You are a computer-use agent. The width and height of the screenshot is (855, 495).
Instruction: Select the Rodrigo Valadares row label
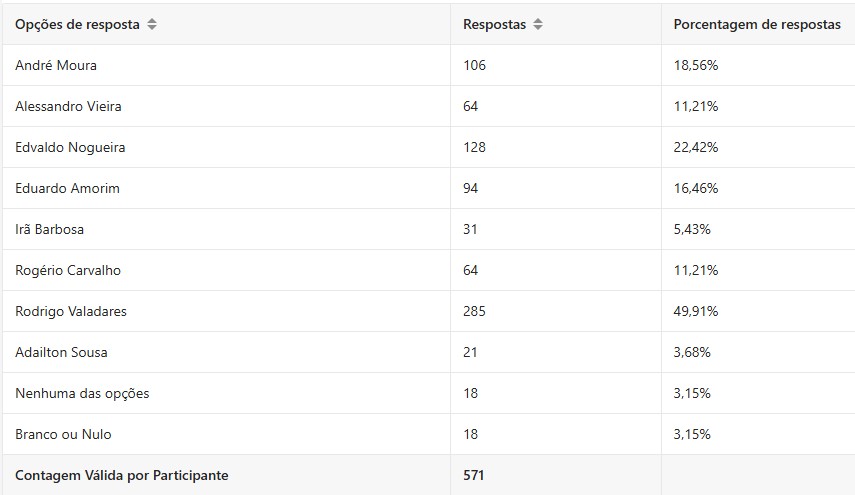pos(71,311)
